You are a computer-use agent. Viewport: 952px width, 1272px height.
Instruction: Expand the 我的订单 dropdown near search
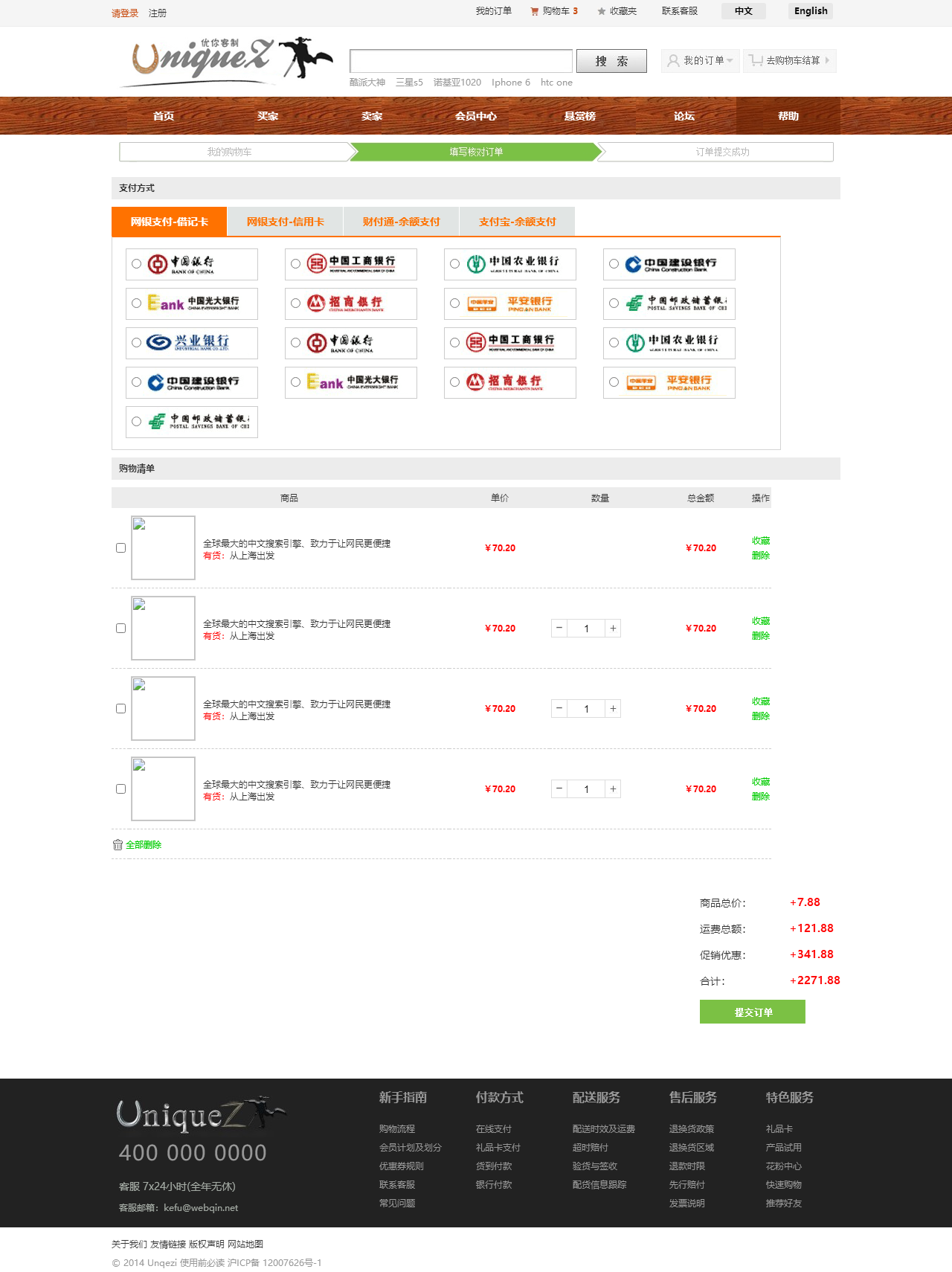[x=730, y=61]
